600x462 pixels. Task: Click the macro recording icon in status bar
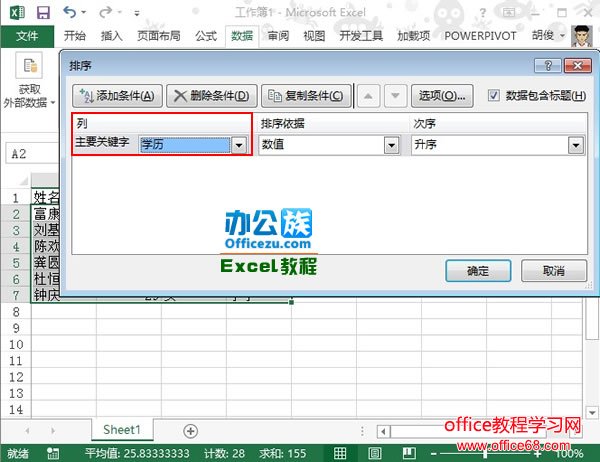coord(53,454)
